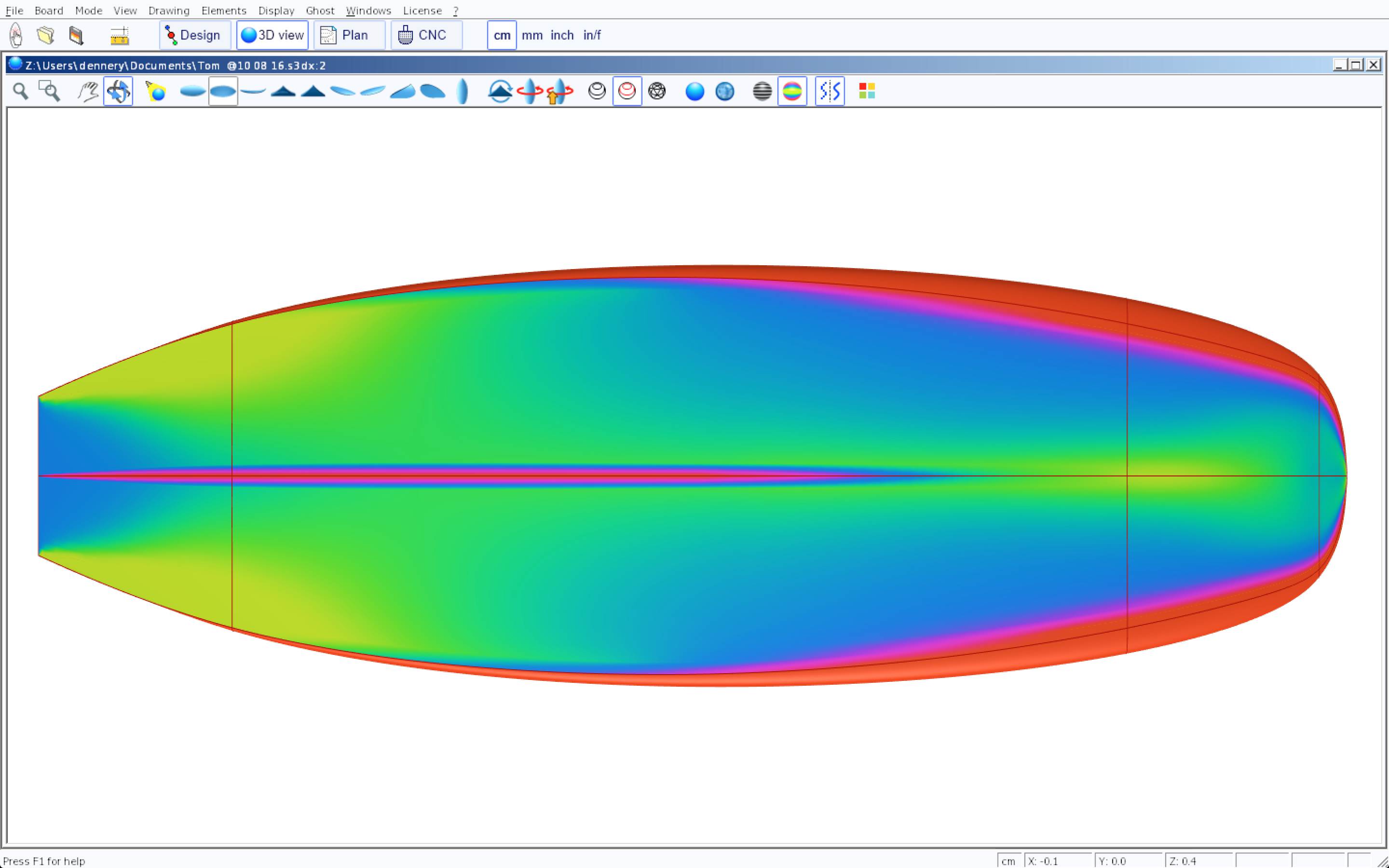Viewport: 1389px width, 868px height.
Task: Toggle the red slices outline display
Action: click(x=627, y=91)
